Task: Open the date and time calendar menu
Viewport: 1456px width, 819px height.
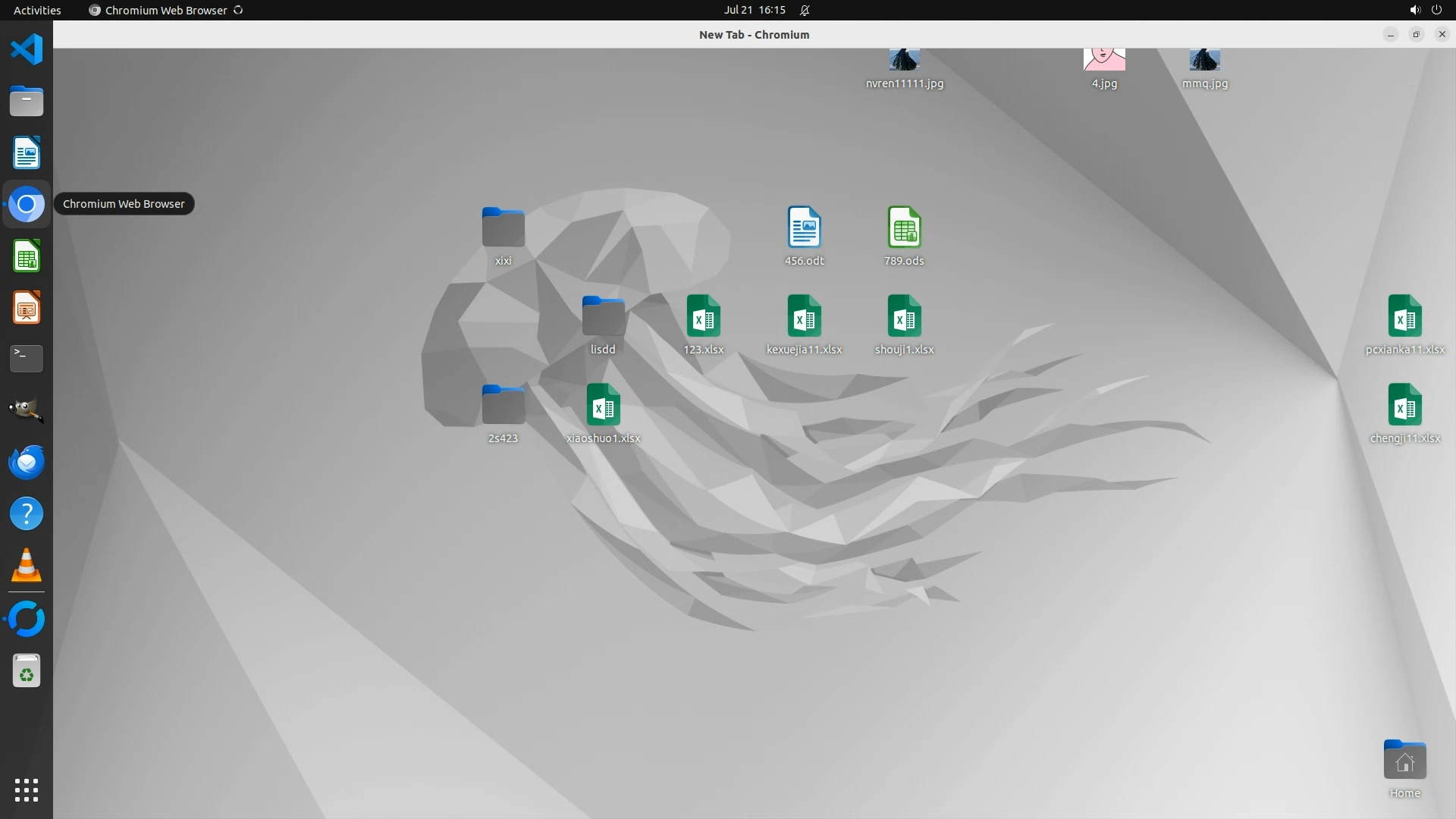Action: click(x=754, y=10)
